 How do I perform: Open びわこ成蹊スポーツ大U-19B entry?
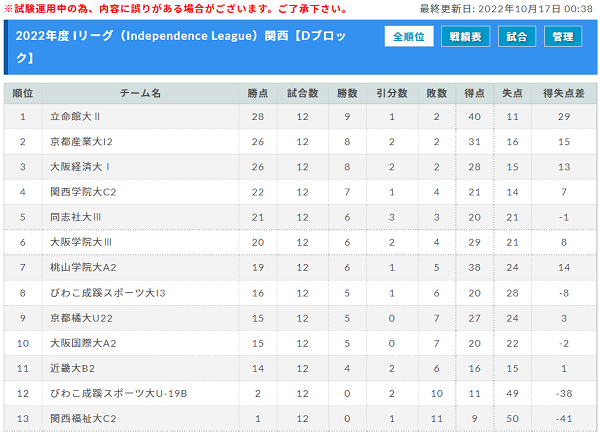click(x=119, y=393)
